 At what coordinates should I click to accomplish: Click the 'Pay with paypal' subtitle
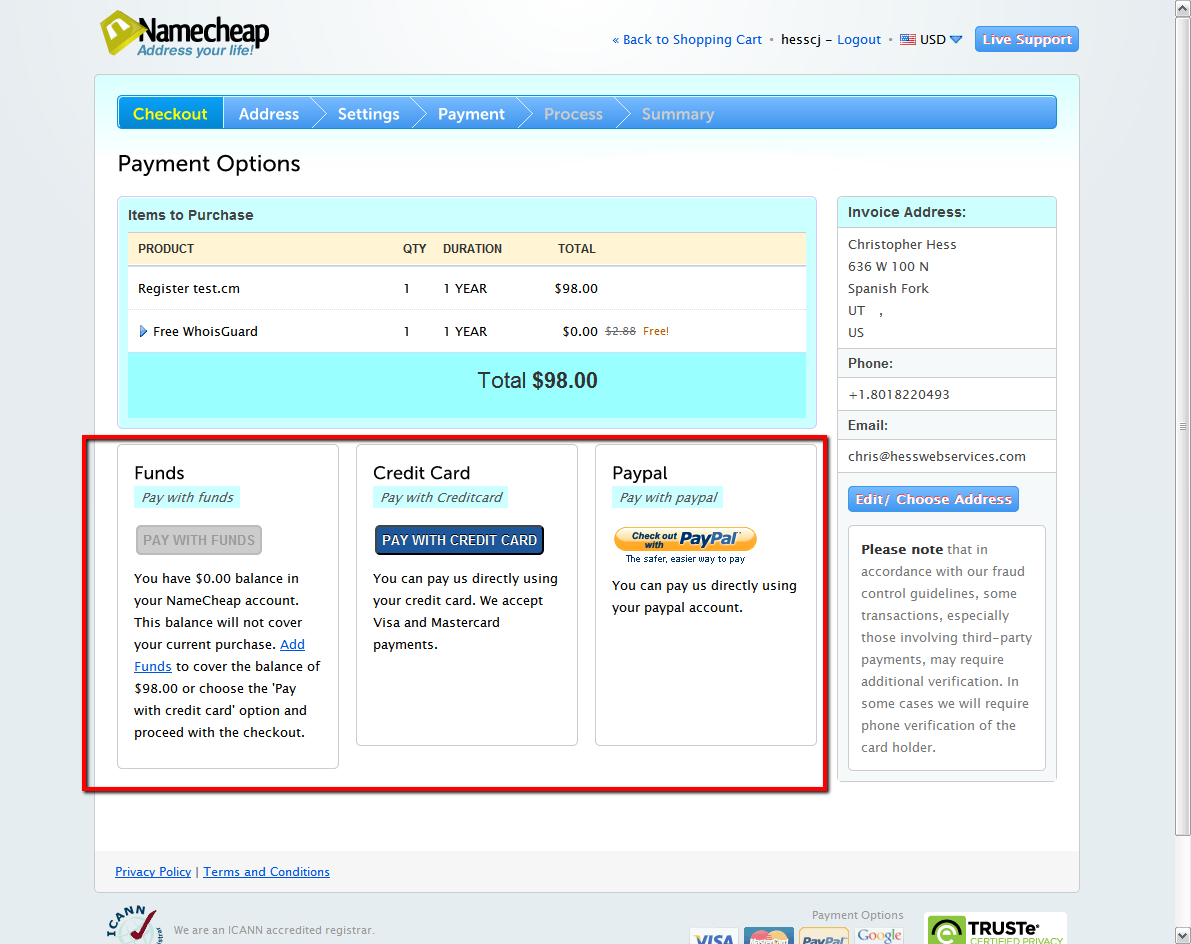668,497
